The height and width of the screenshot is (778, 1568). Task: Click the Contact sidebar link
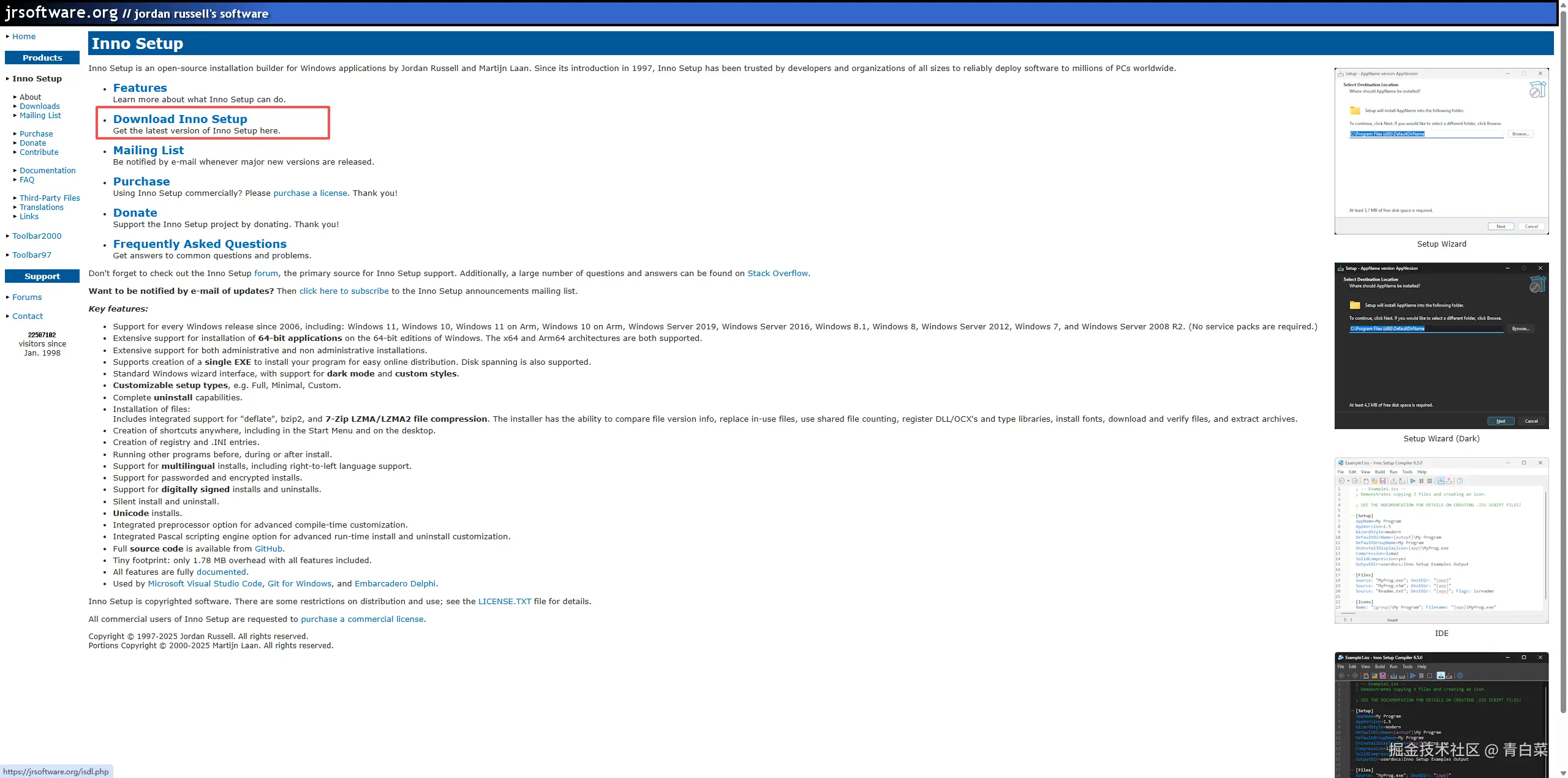coord(28,316)
